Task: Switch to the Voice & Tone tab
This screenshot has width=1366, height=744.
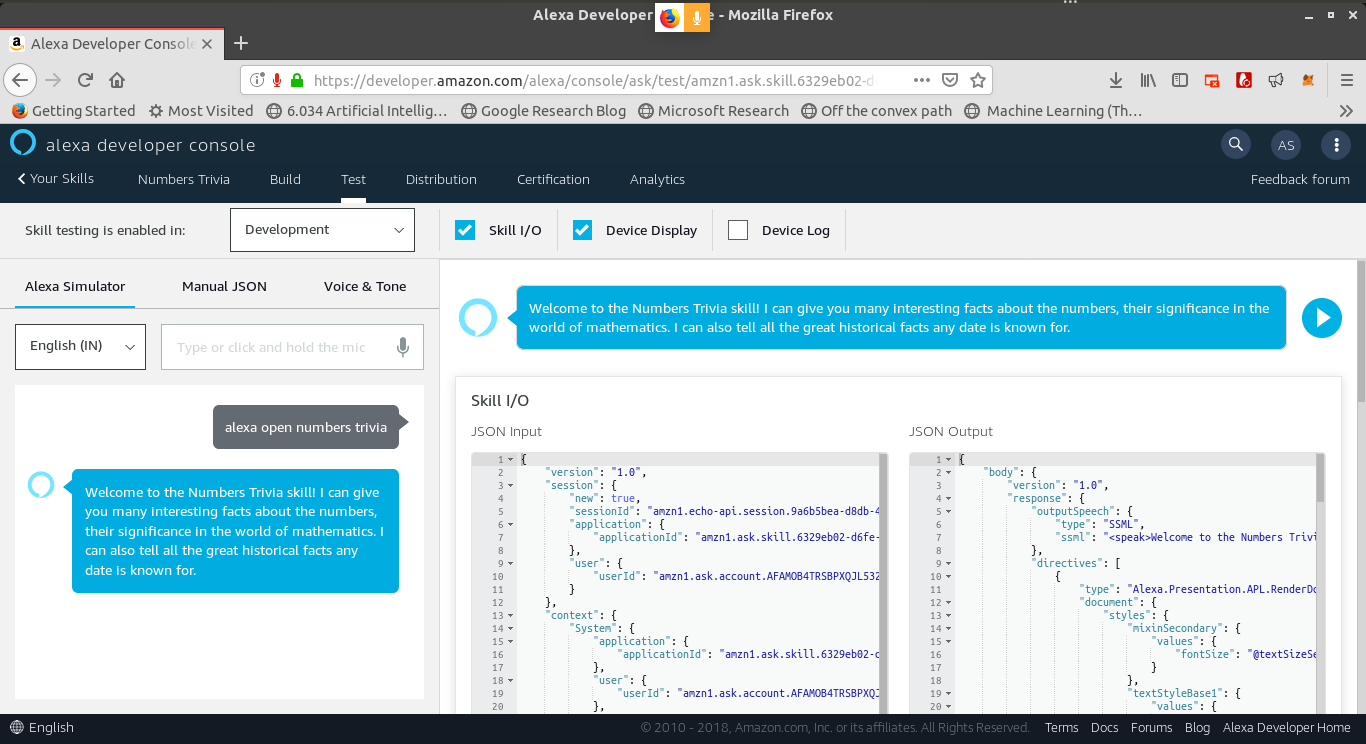Action: coord(365,286)
